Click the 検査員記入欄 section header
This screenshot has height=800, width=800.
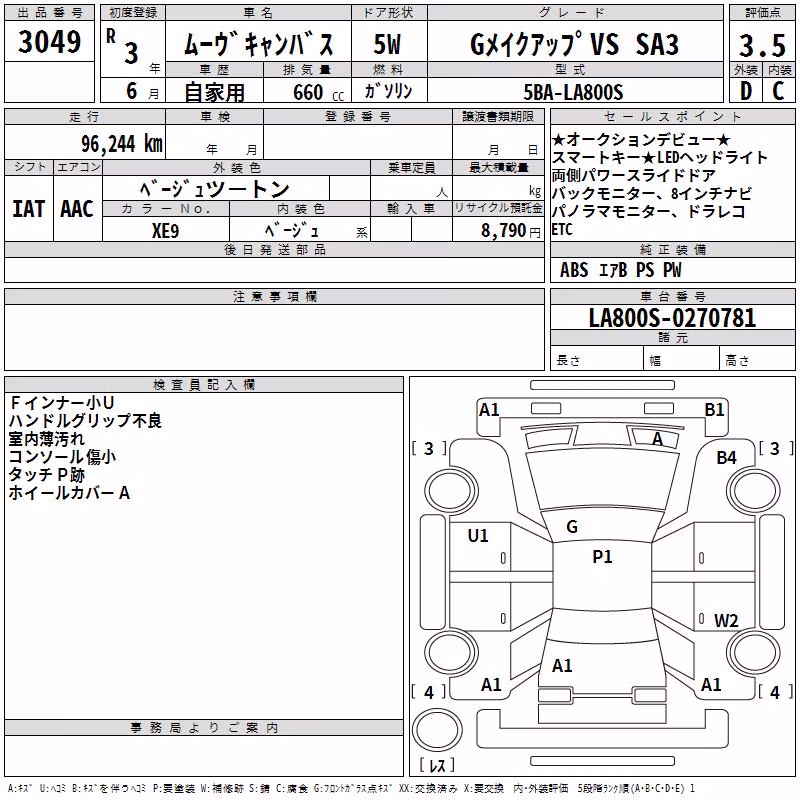click(204, 385)
